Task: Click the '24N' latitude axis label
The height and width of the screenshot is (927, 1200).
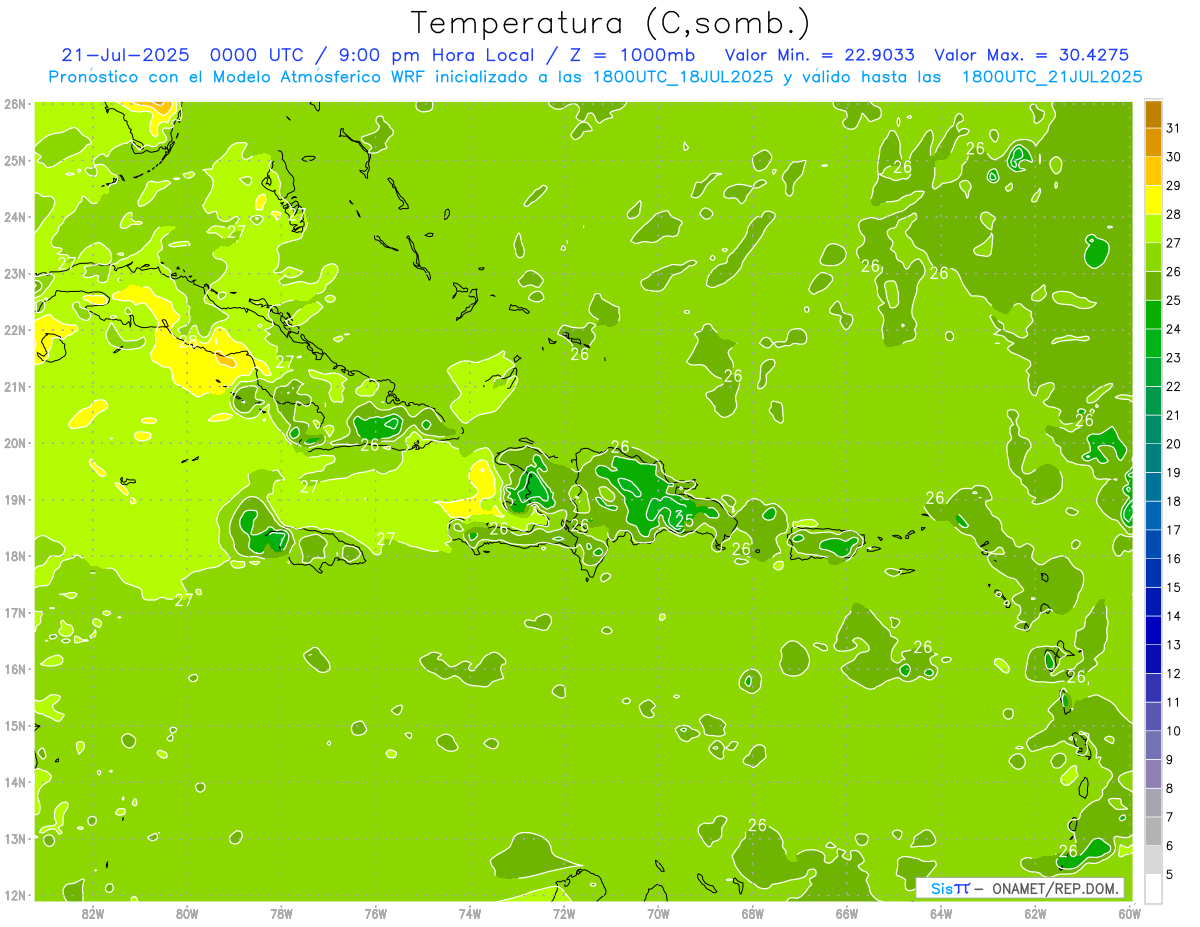Action: click(14, 217)
